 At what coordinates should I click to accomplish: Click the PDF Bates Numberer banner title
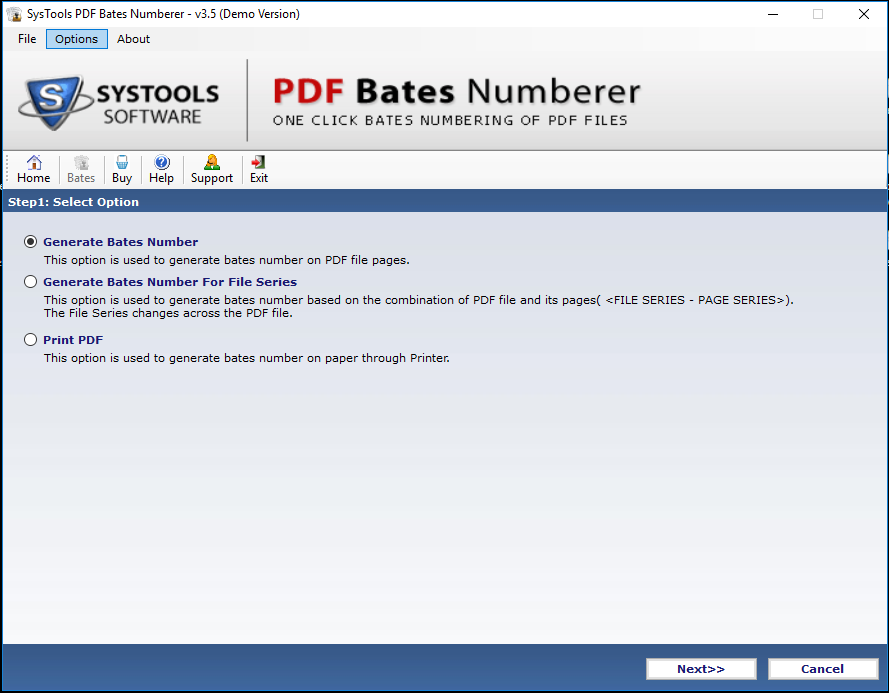coord(456,91)
